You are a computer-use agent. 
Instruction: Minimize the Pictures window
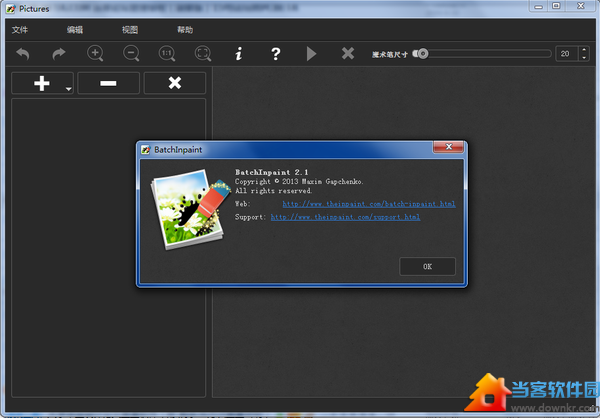[539, 6]
